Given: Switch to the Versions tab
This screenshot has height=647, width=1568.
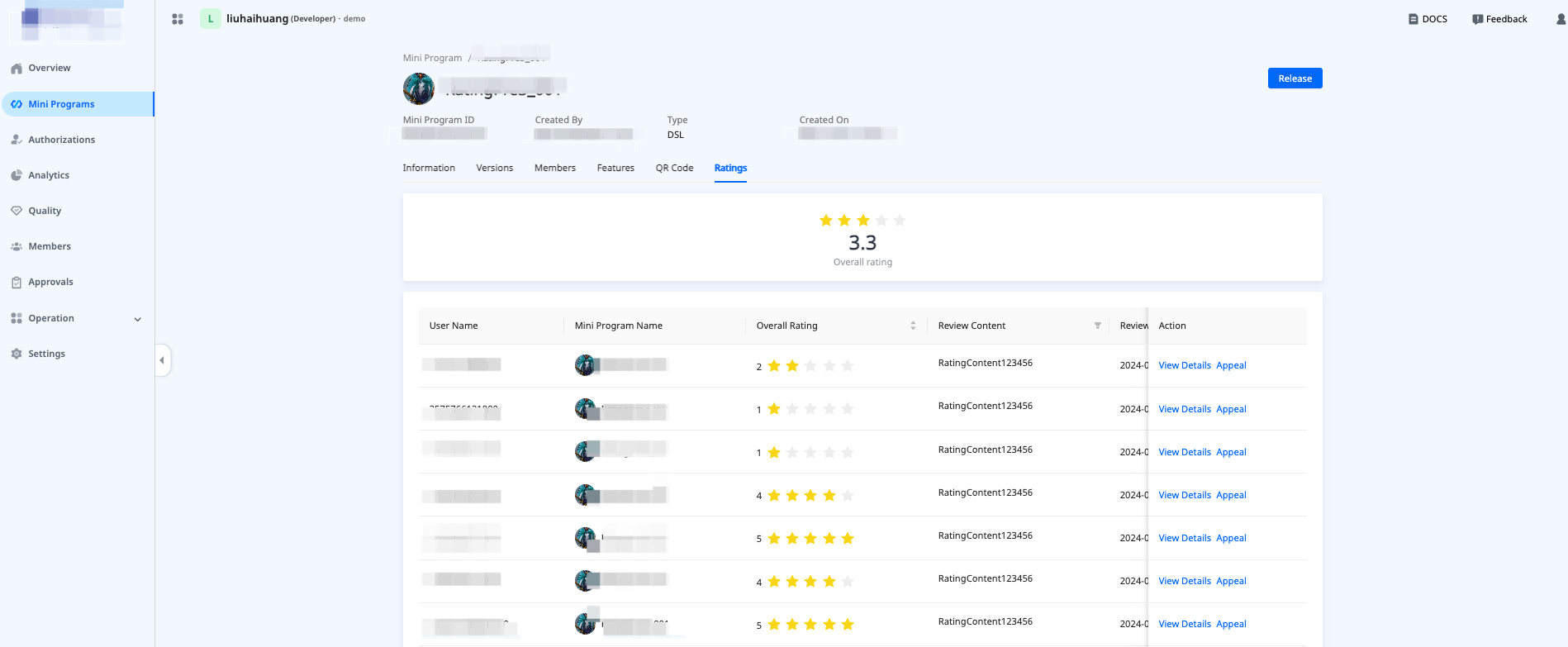Looking at the screenshot, I should click(x=494, y=168).
